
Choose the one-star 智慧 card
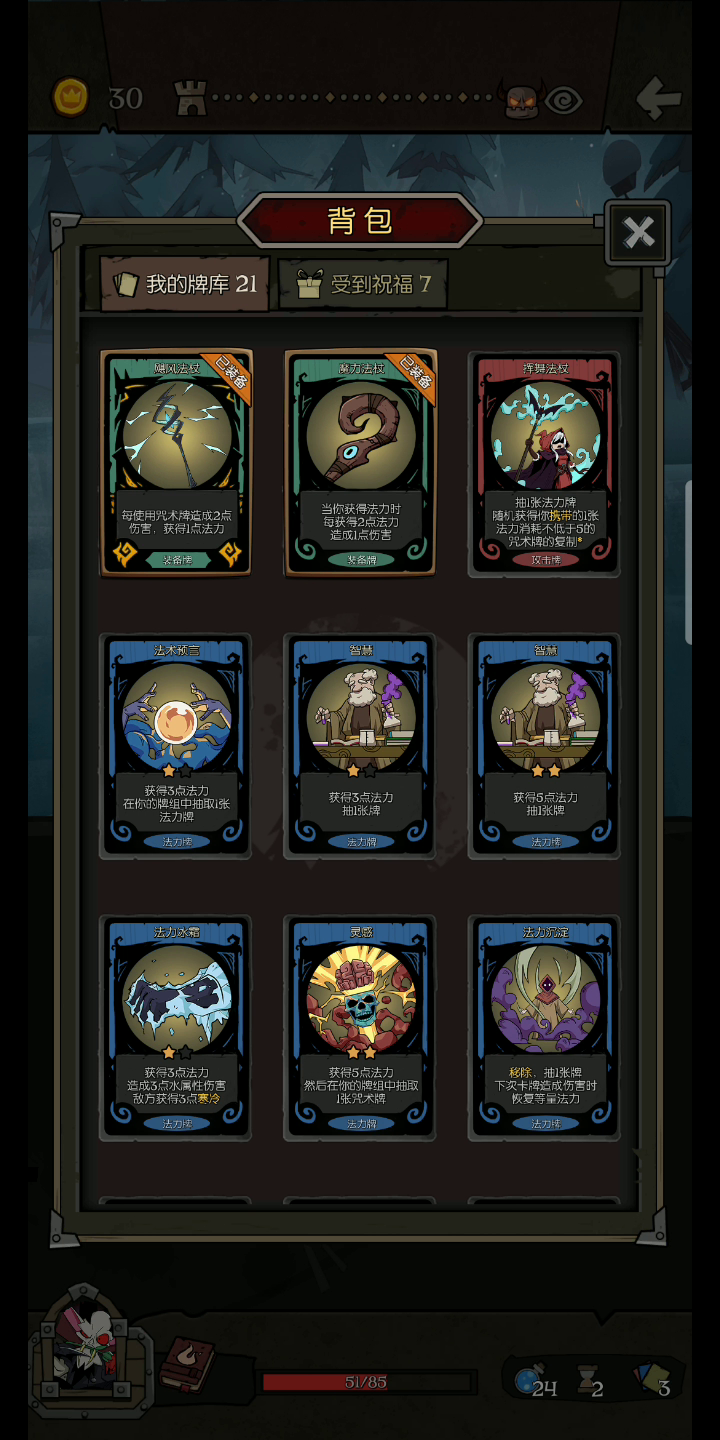coord(360,746)
